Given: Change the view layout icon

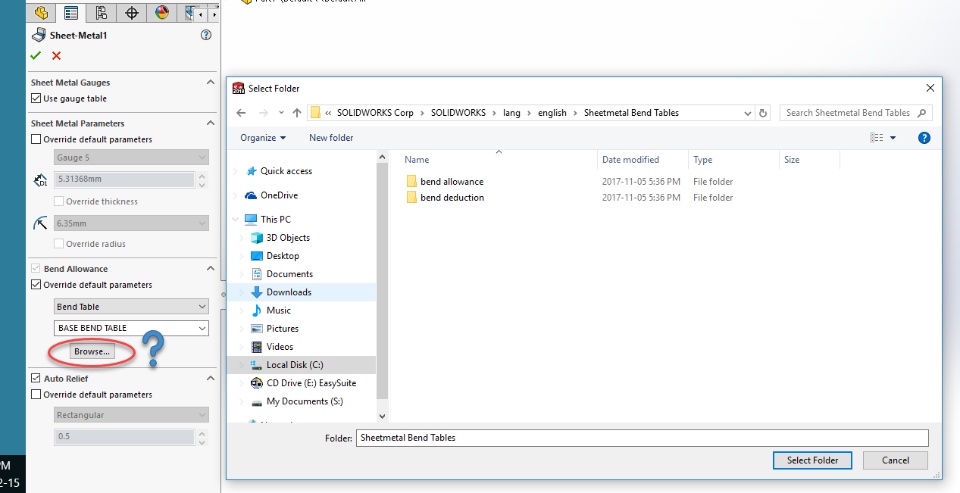Looking at the screenshot, I should pyautogui.click(x=877, y=138).
